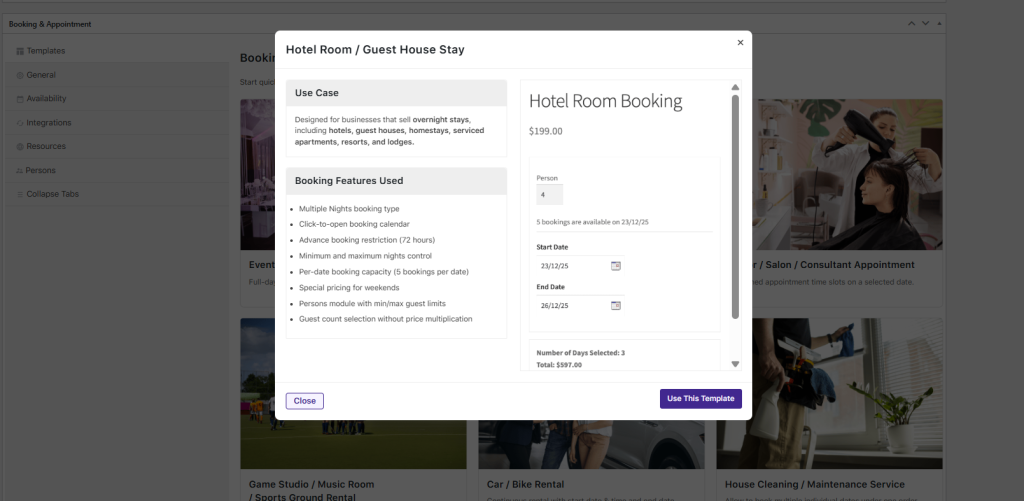The image size is (1024, 501).
Task: Click the modal title Hotel Room / Guest House Stay
Action: tap(375, 50)
